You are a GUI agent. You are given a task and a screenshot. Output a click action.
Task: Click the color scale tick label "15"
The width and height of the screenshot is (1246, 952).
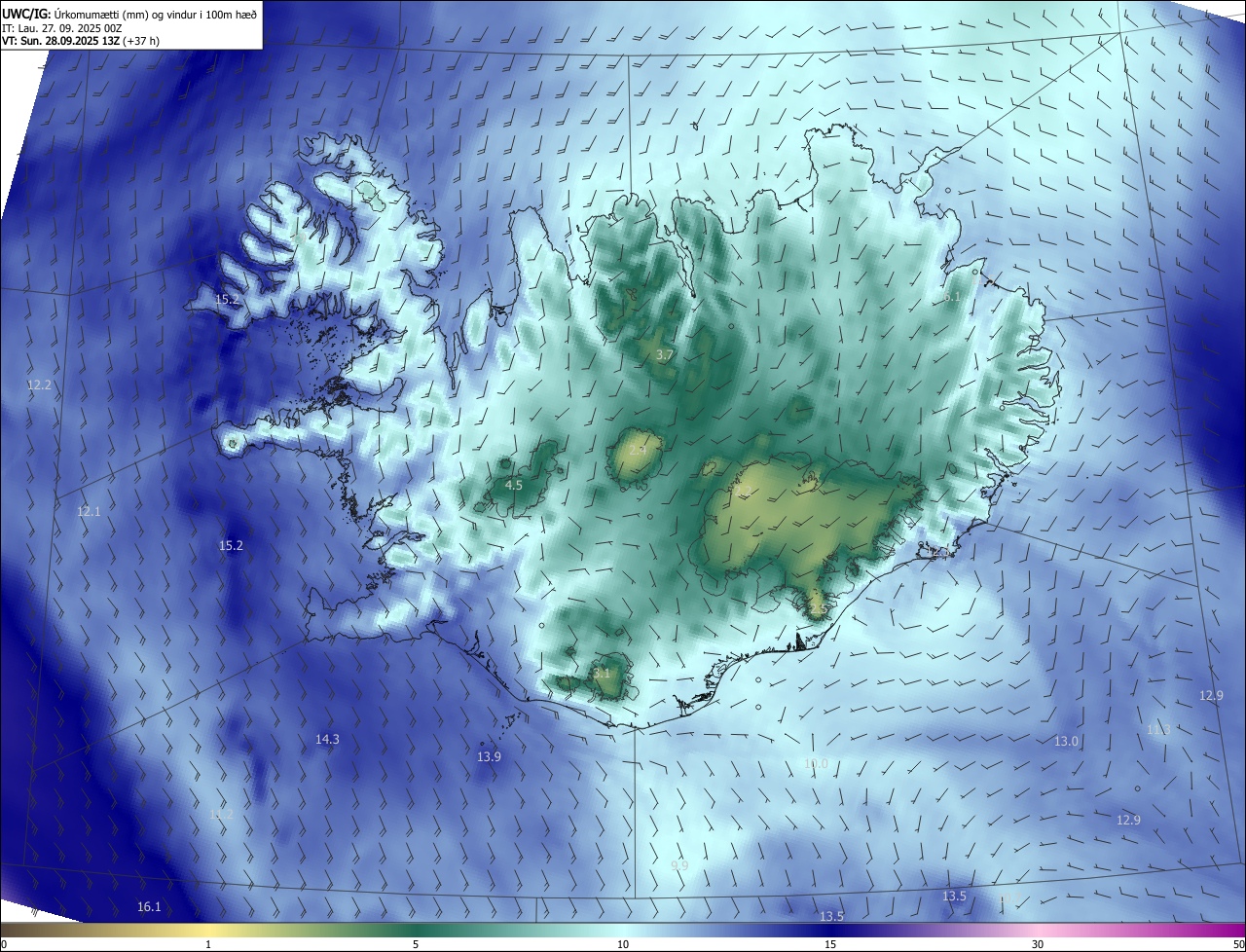(830, 945)
